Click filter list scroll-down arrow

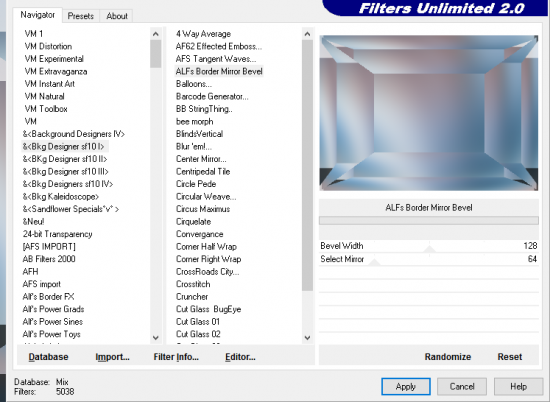(307, 338)
